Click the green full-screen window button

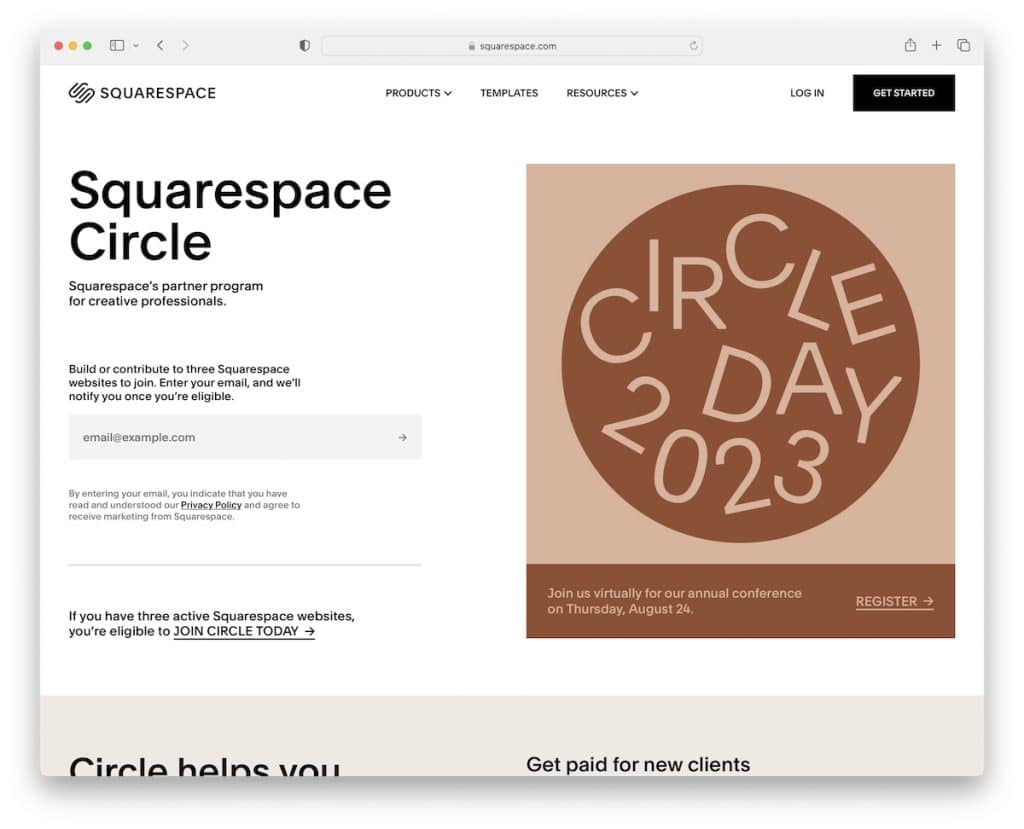(x=88, y=46)
